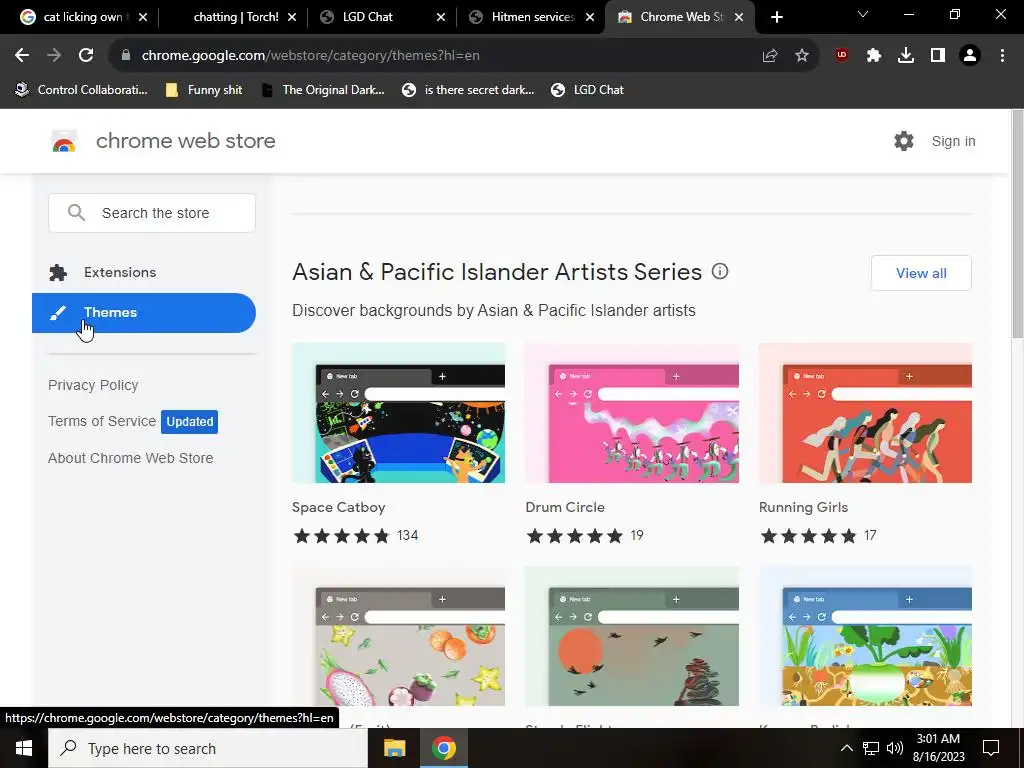Open the radish garden theme thumbnail
This screenshot has width=1024, height=768.
pos(865,636)
